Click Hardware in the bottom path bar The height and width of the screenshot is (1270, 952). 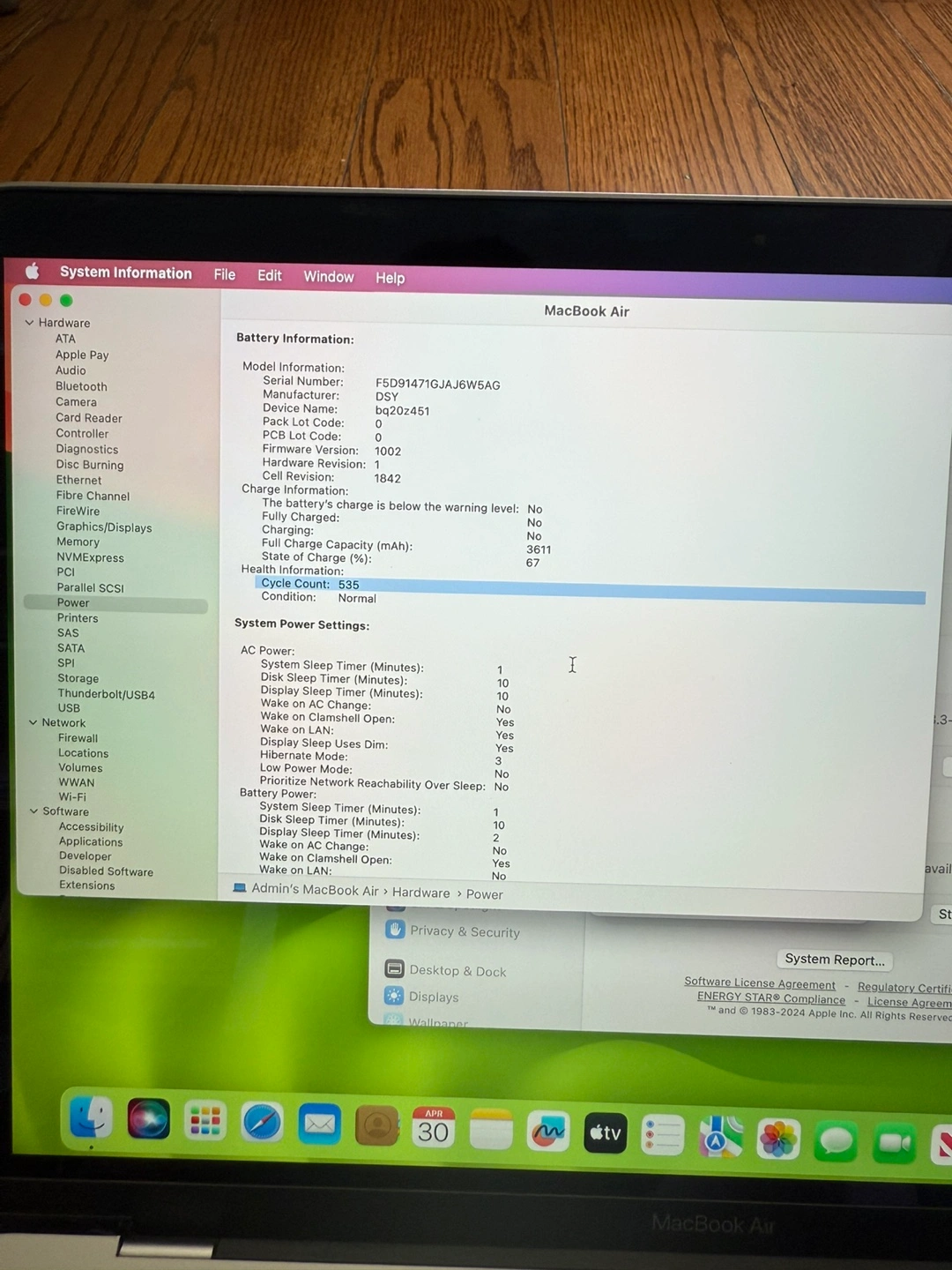[x=420, y=893]
